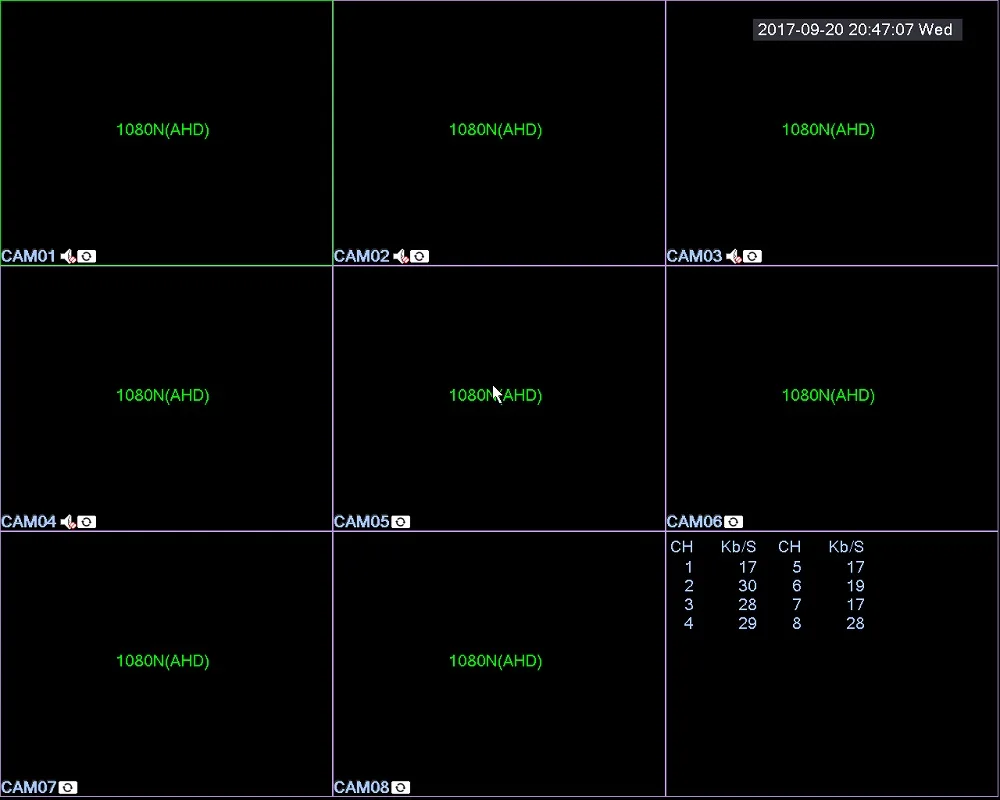Click the date and time overlay 2017-09-20 20:47:07 Wed
The width and height of the screenshot is (1000, 800).
click(x=857, y=30)
